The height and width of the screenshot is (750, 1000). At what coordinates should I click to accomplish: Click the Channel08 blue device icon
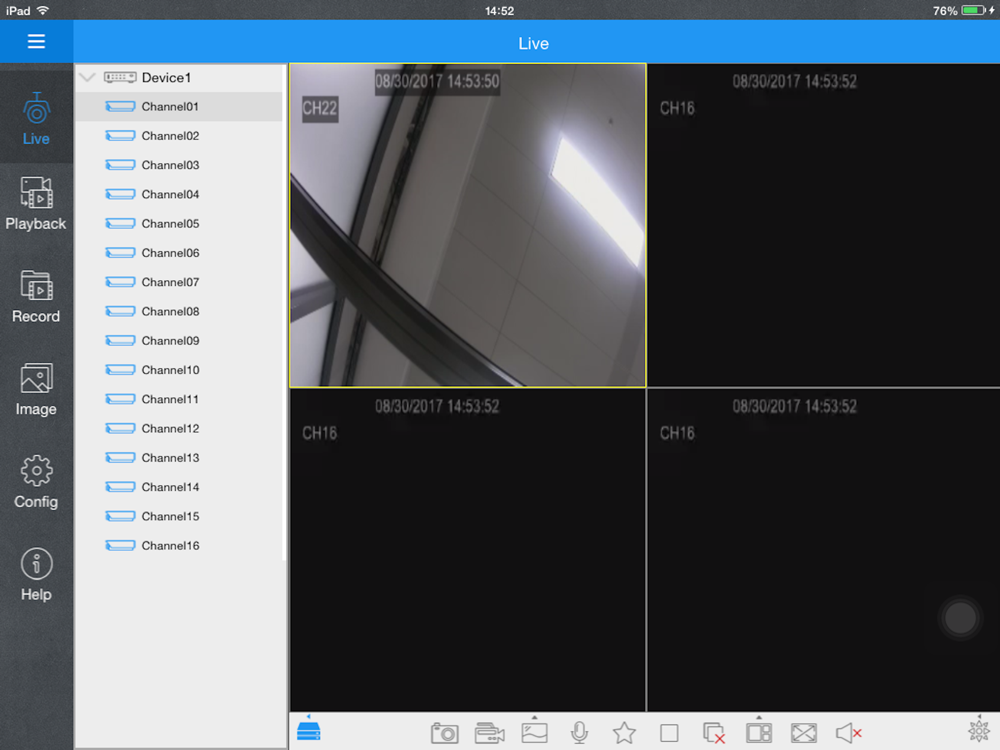tap(120, 311)
